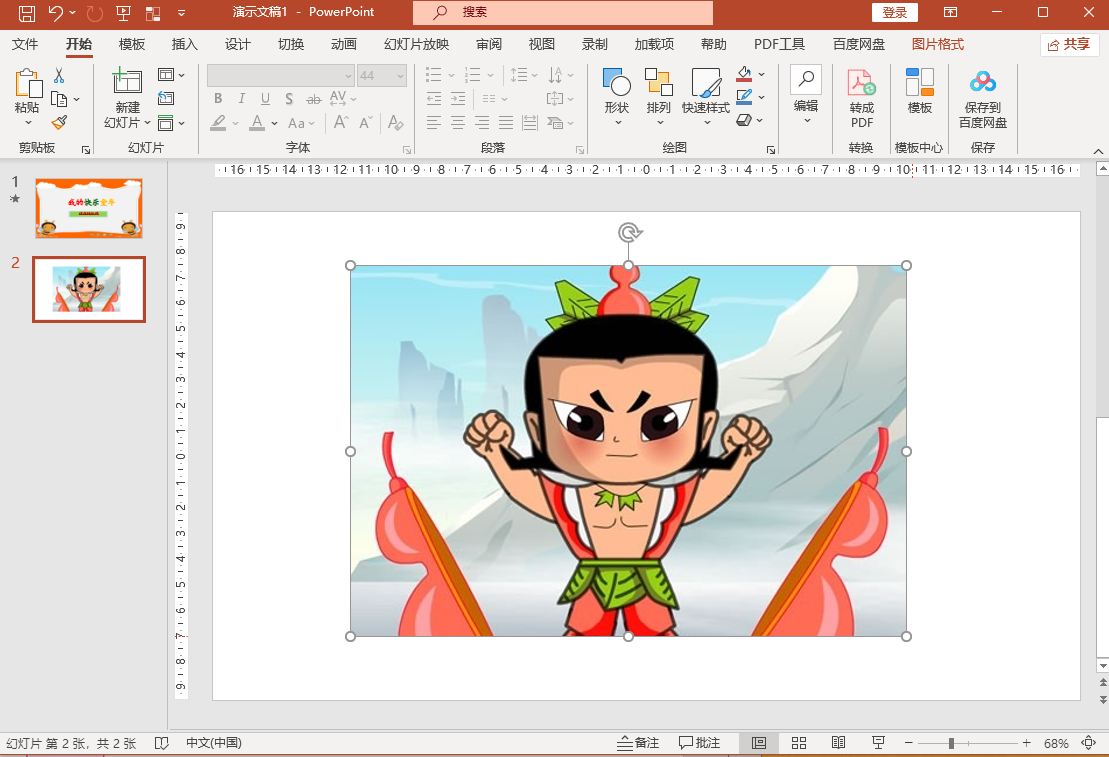Toggle the 备注 notes pane

[638, 743]
